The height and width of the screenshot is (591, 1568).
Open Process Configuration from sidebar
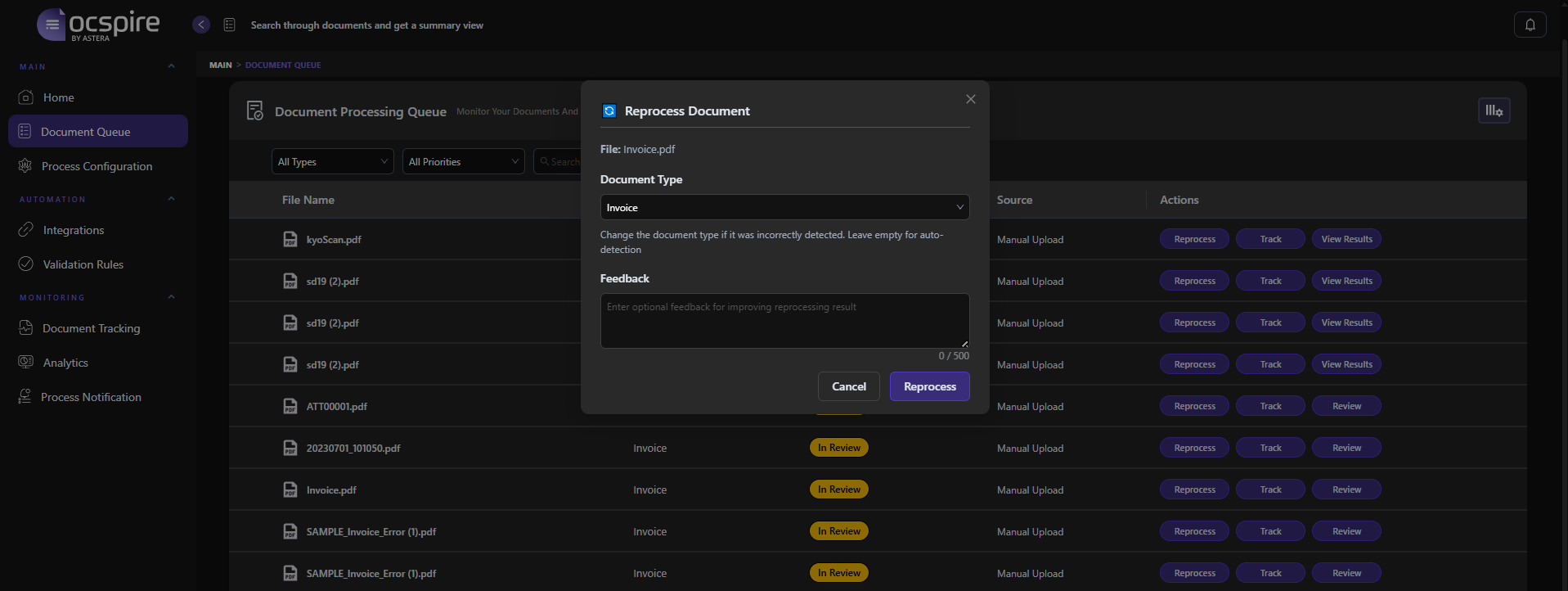click(x=97, y=166)
